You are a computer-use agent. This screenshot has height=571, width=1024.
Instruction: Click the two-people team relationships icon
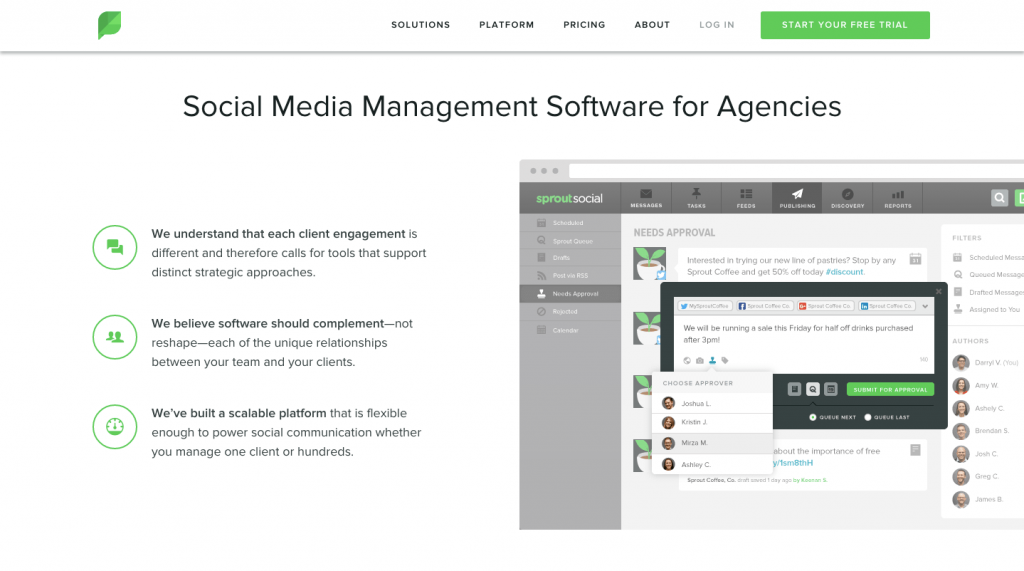(x=115, y=337)
